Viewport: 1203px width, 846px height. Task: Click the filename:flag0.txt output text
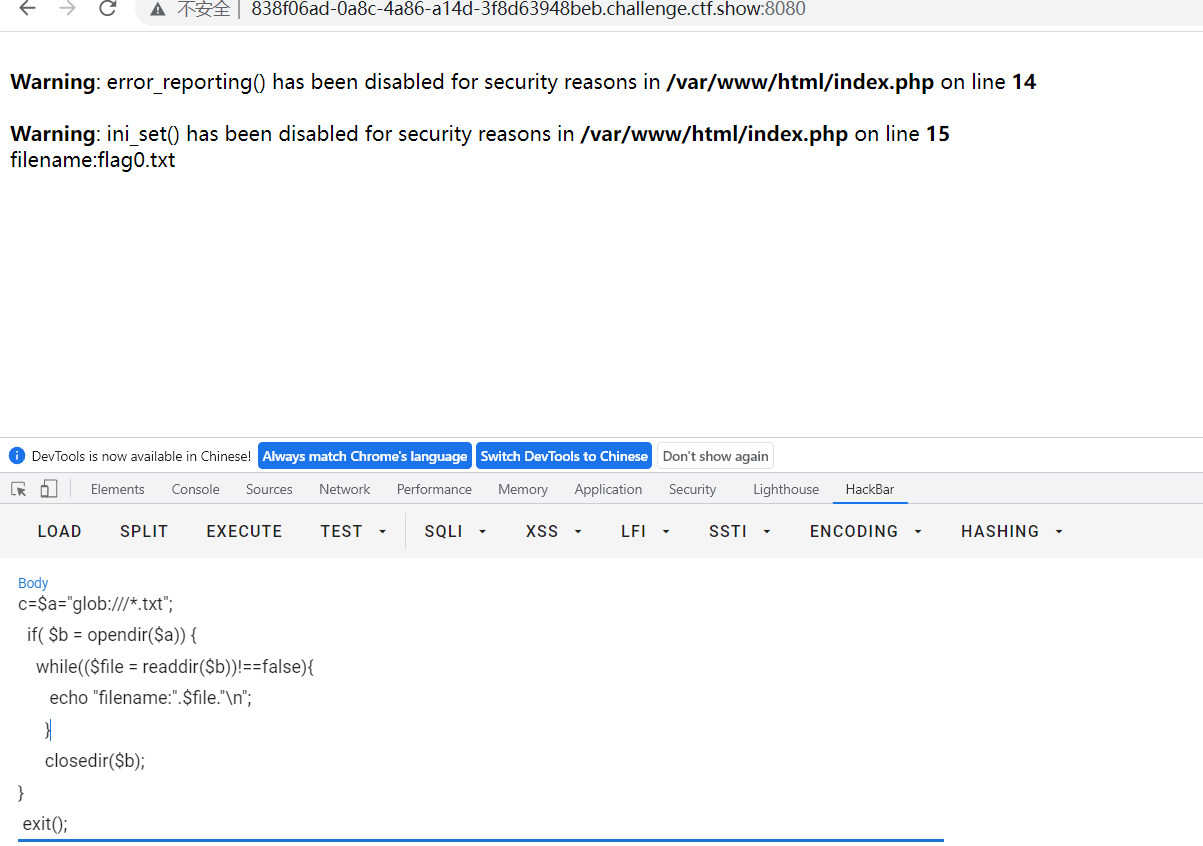coord(93,159)
